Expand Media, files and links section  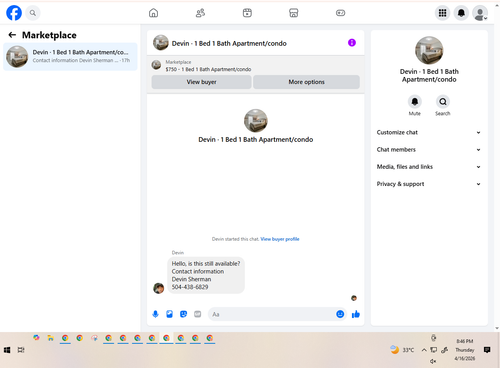tap(429, 167)
